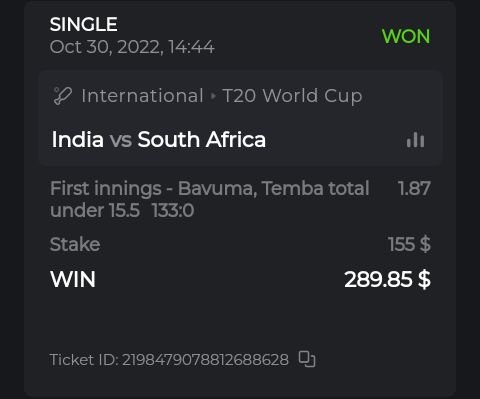The width and height of the screenshot is (480, 399).
Task: Click the breadcrumb arrow after International
Action: tap(213, 96)
